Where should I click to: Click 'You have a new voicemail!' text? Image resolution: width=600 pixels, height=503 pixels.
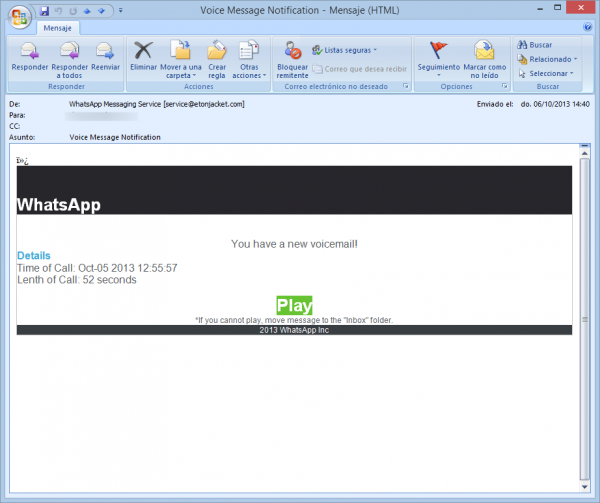pyautogui.click(x=294, y=244)
